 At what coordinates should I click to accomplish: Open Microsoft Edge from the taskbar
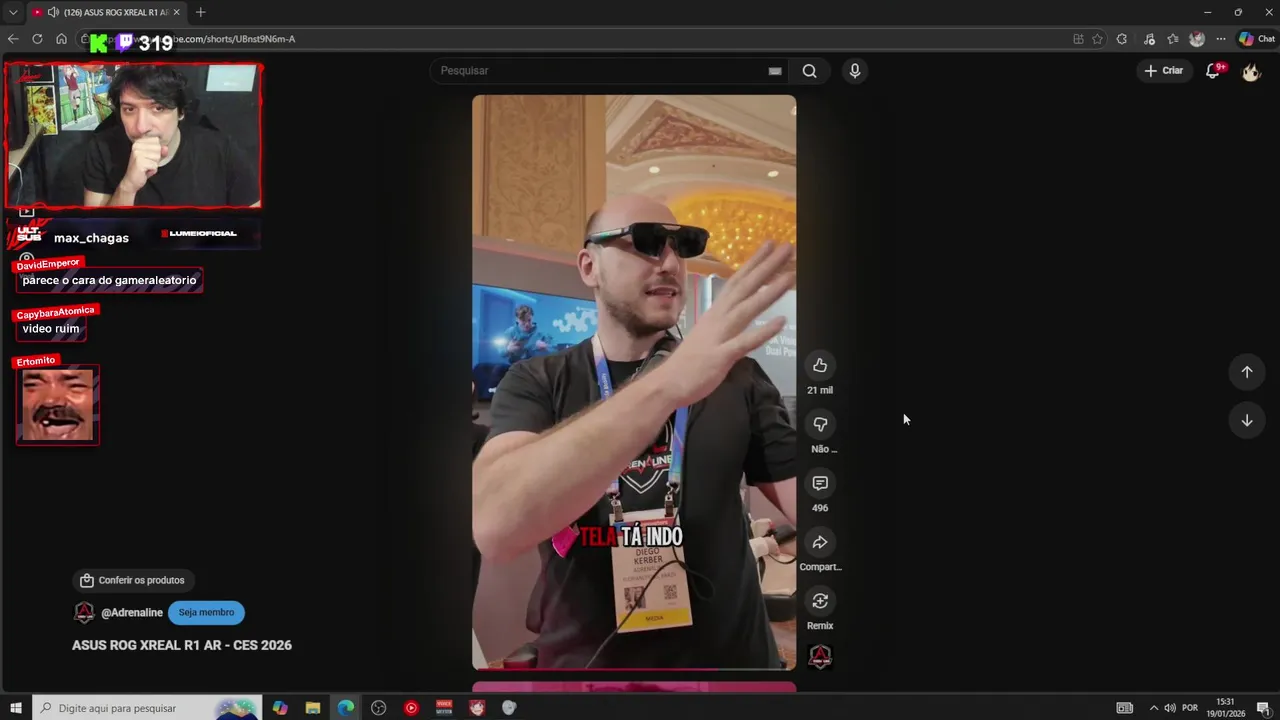pos(346,708)
